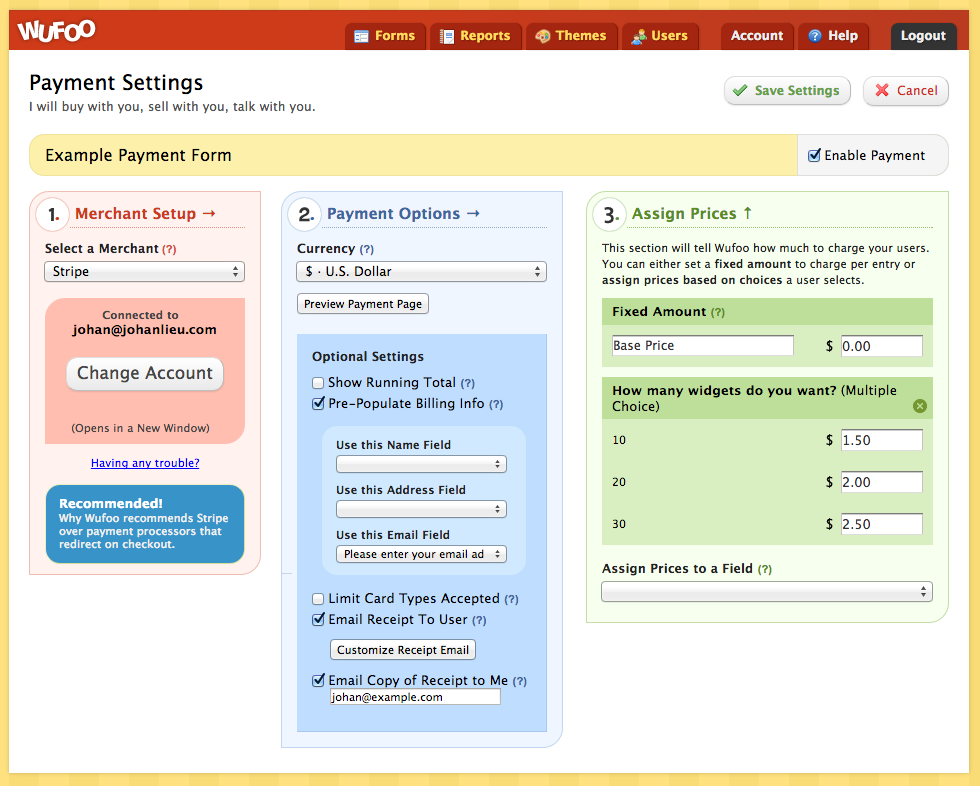
Task: Open the Currency dropdown showing U.S. Dollar
Action: pyautogui.click(x=421, y=272)
